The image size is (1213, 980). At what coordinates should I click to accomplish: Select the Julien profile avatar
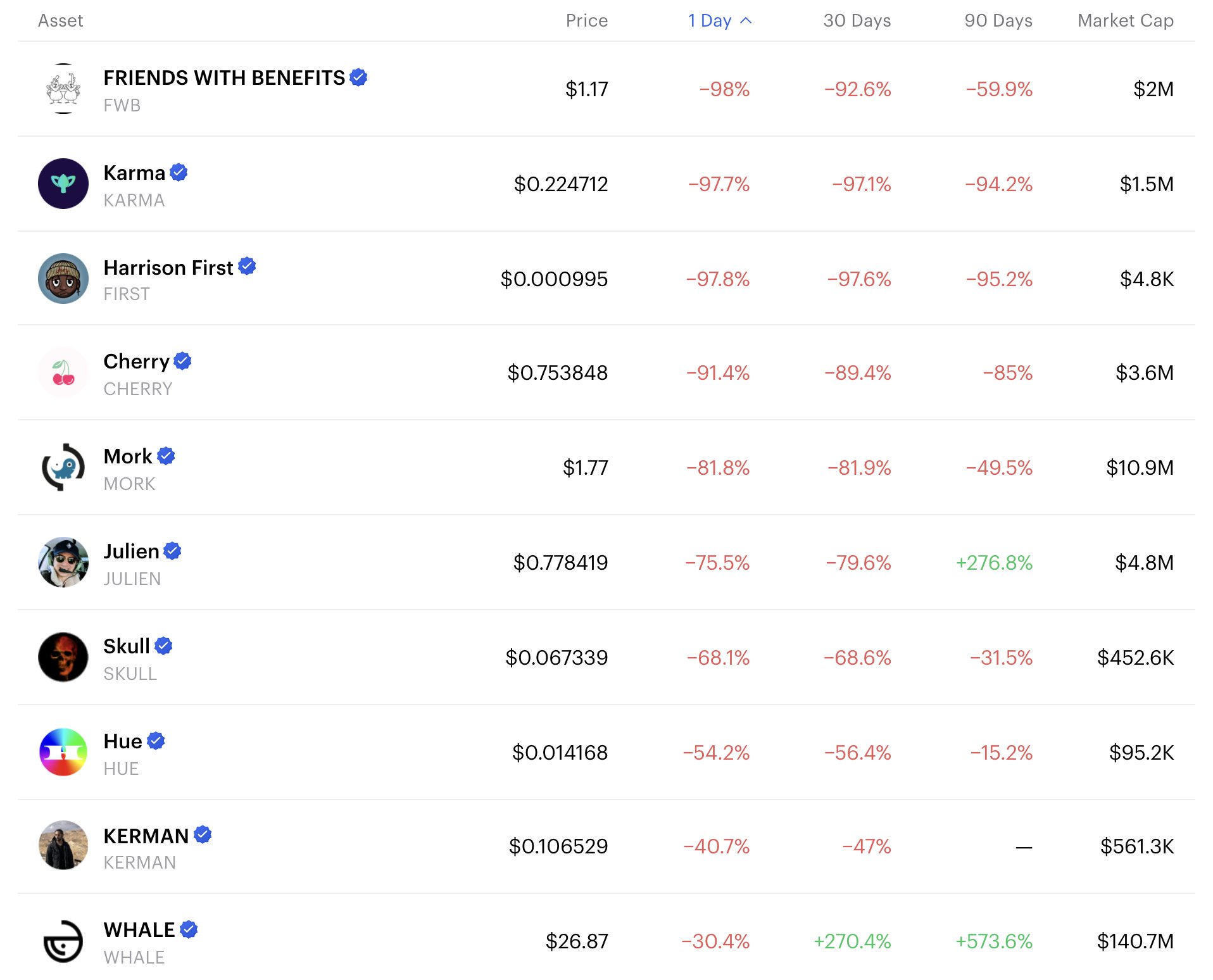63,562
